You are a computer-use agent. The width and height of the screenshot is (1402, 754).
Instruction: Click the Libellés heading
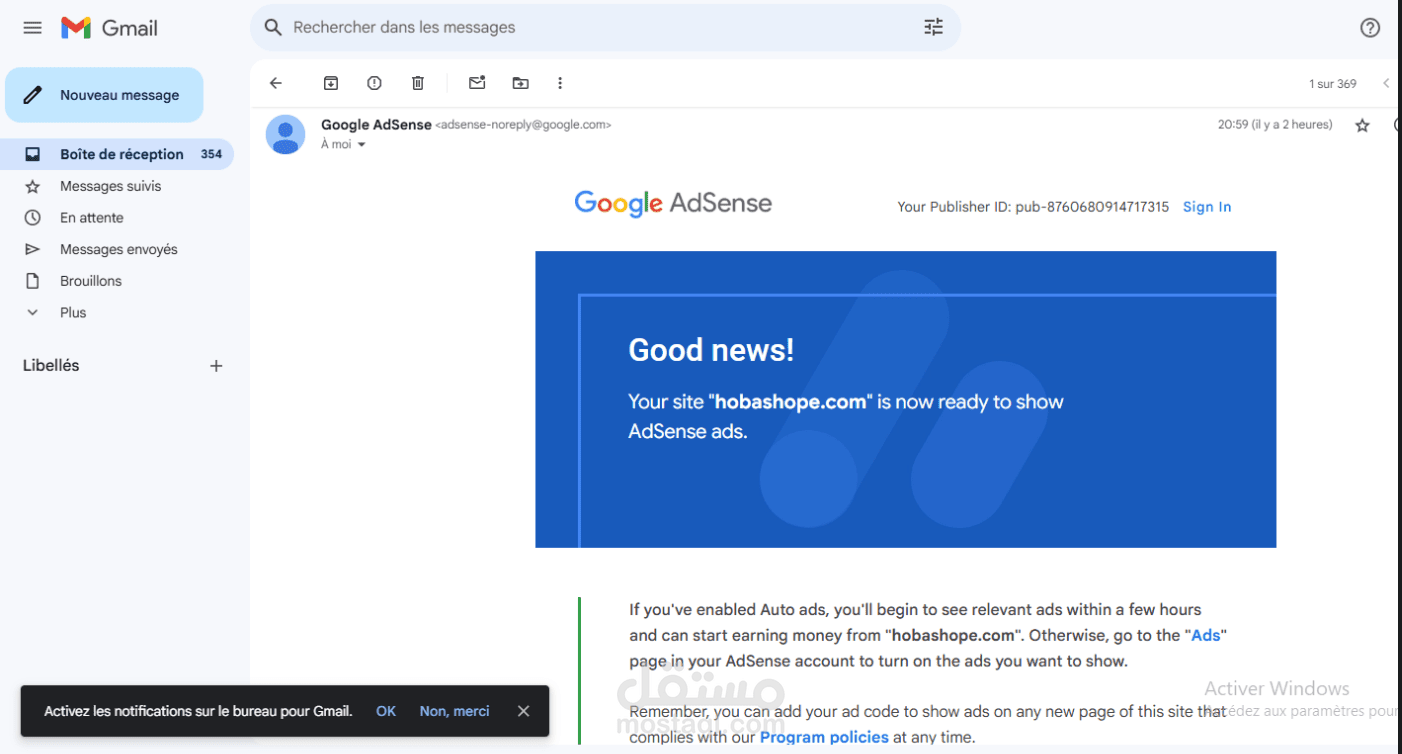[x=51, y=366]
